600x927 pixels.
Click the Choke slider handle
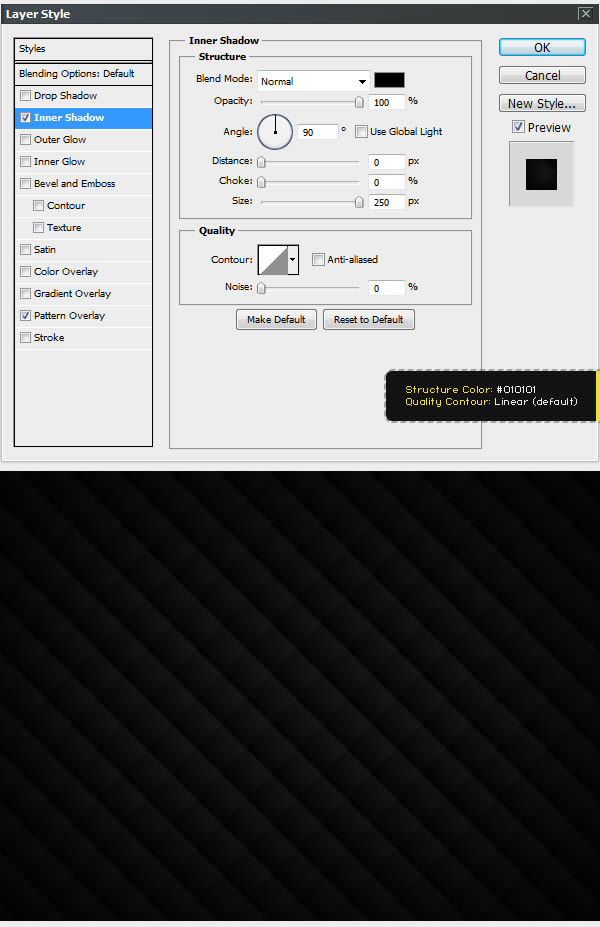tap(261, 182)
